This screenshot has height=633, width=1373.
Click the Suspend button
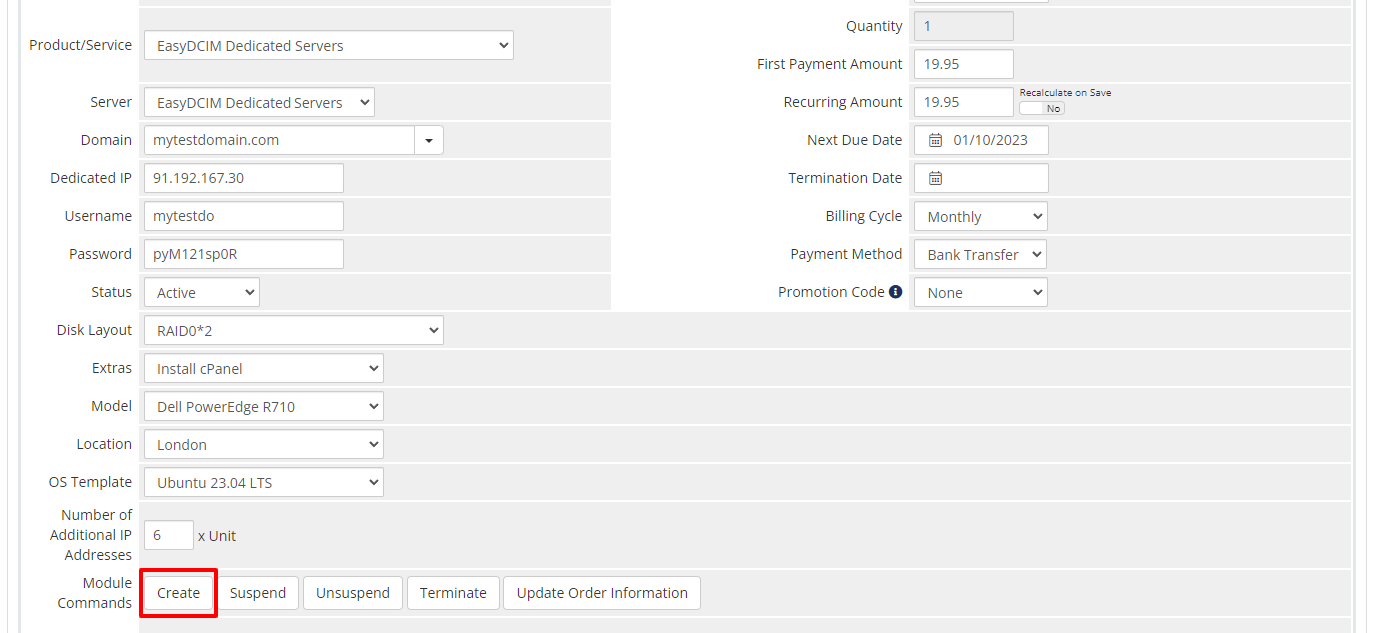pyautogui.click(x=258, y=593)
